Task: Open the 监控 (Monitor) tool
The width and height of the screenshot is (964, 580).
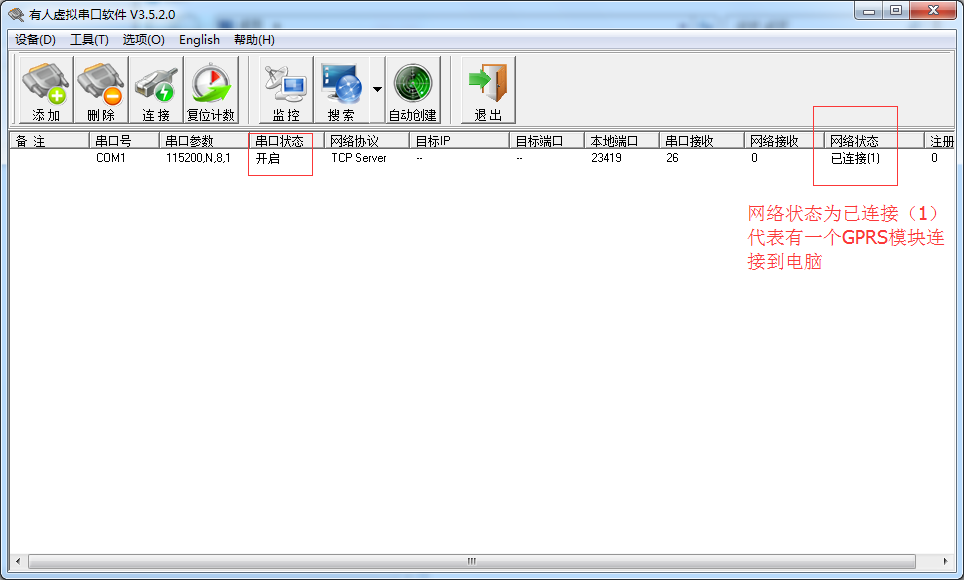Action: pos(285,90)
